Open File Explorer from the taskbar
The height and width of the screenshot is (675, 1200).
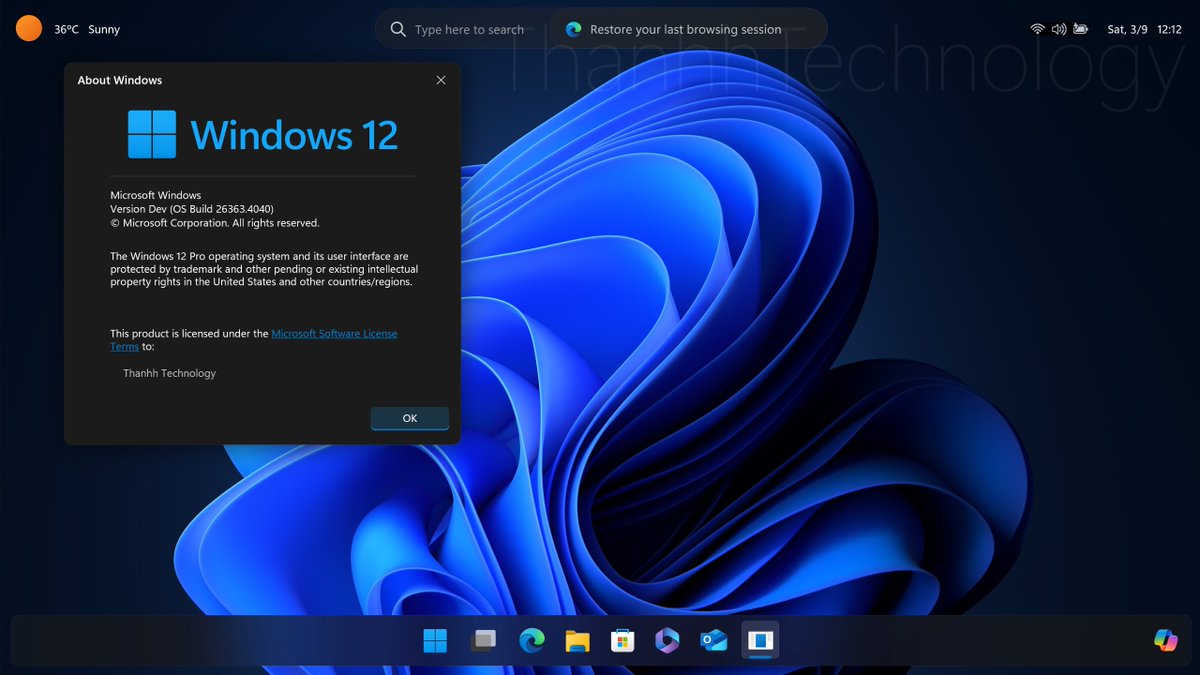pyautogui.click(x=577, y=641)
